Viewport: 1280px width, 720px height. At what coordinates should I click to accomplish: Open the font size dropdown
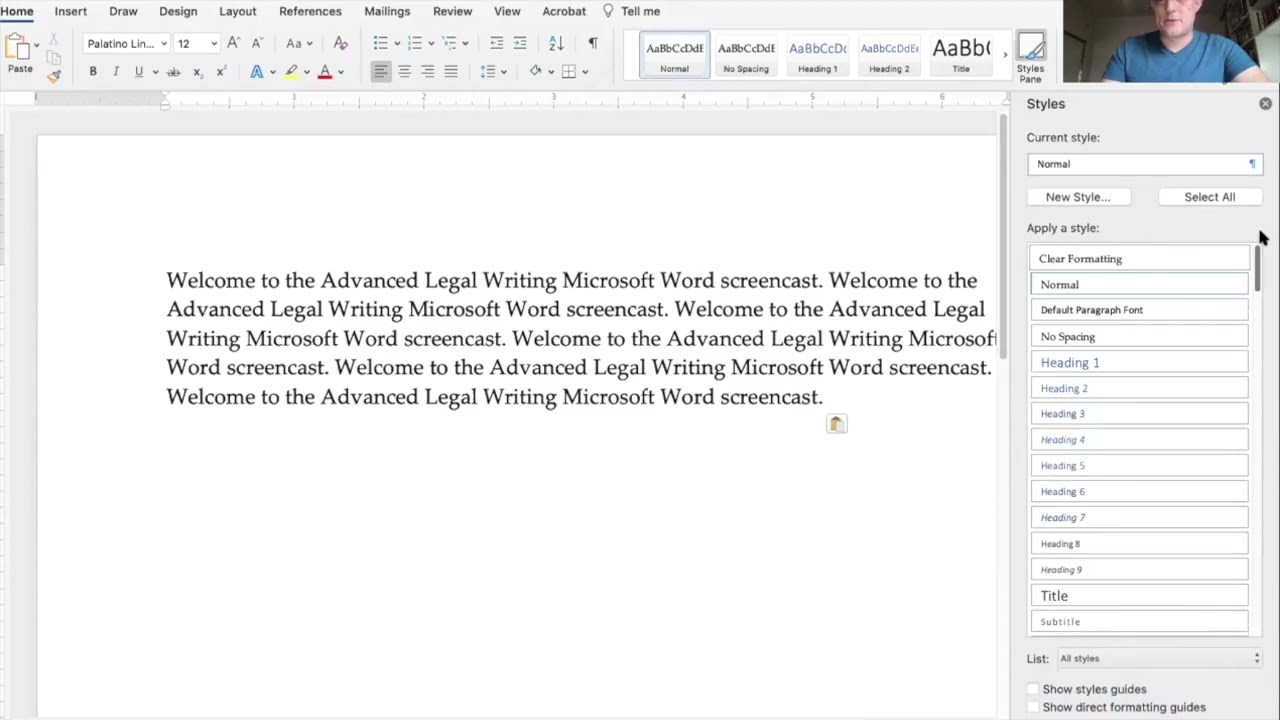point(213,44)
